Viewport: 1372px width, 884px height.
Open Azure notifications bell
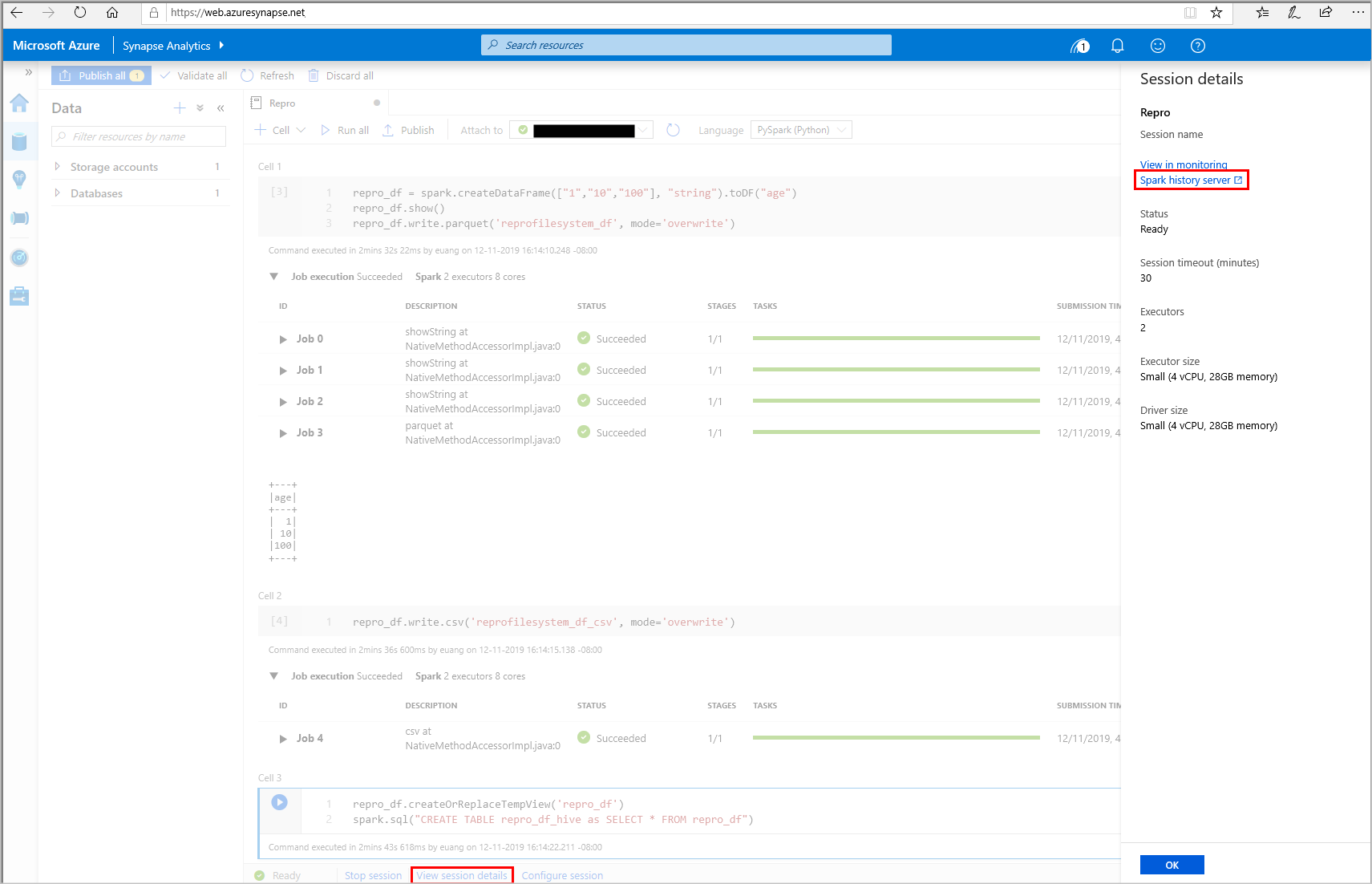click(x=1117, y=46)
